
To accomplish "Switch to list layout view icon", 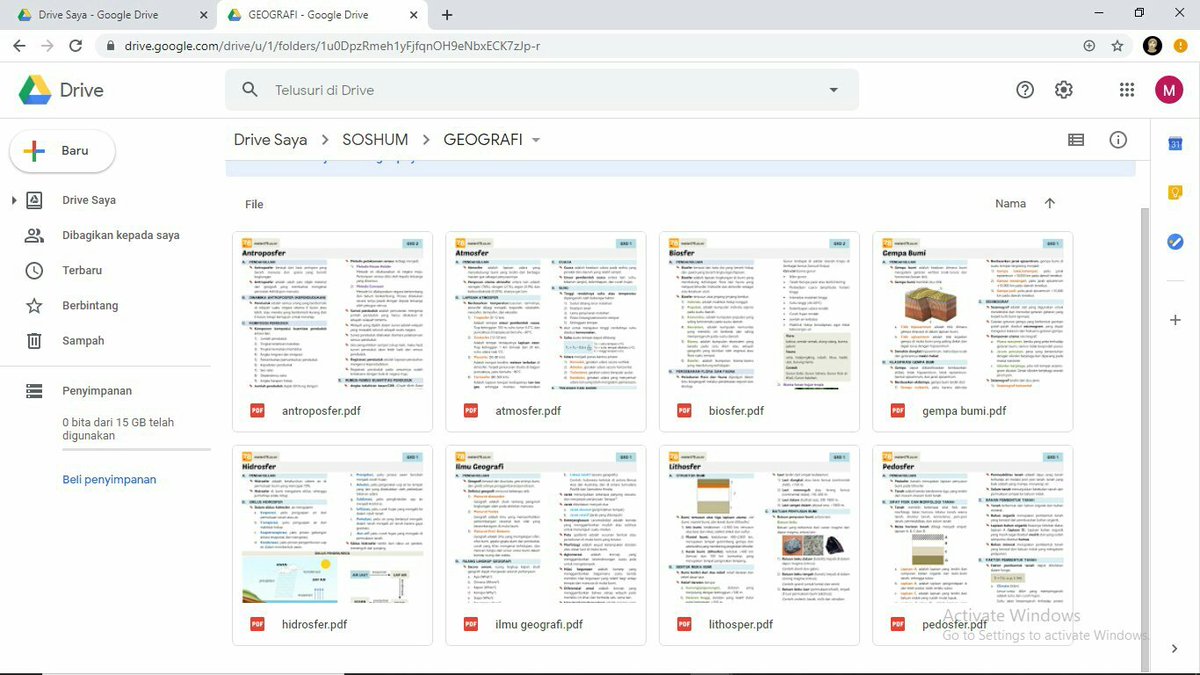I will [x=1076, y=140].
